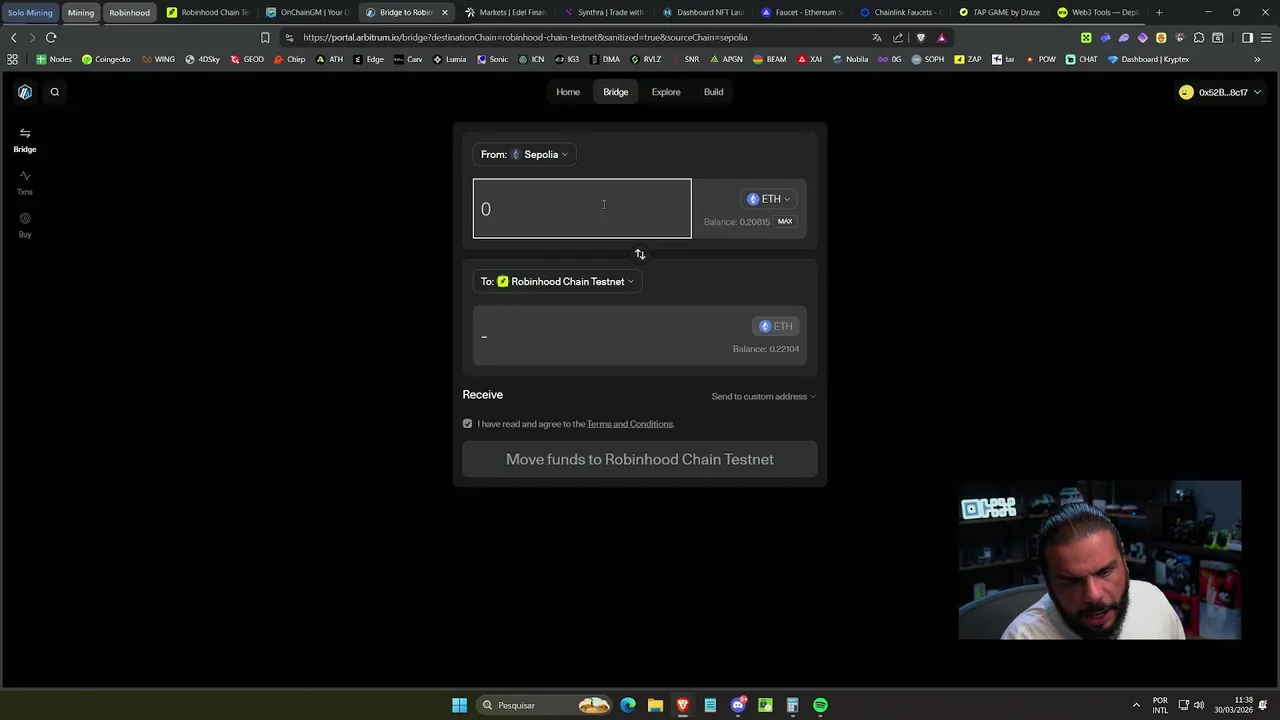The image size is (1280, 720).
Task: Open the wallet account 0x52B...8c17 dropdown
Action: pos(1219,92)
